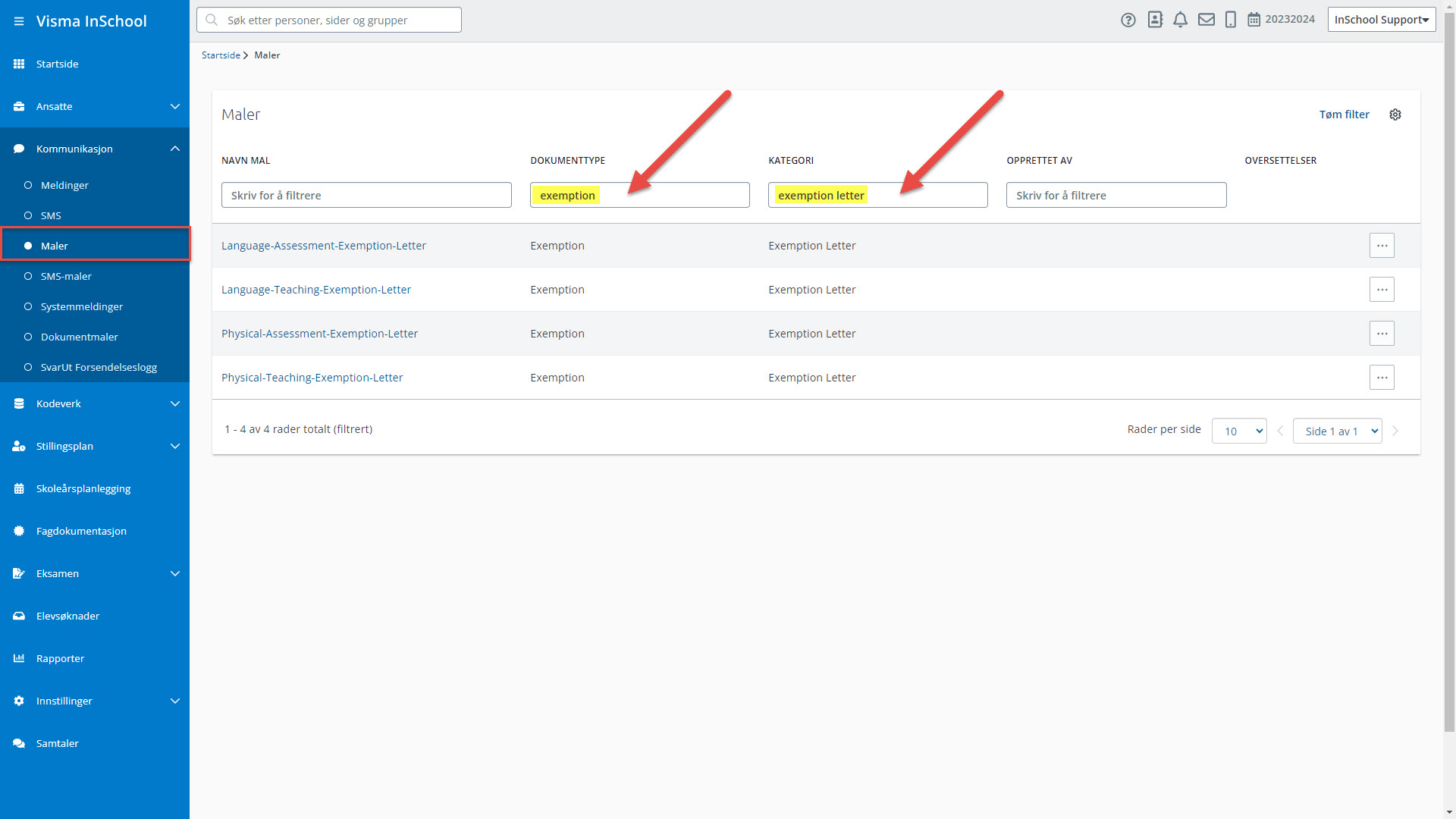Click the envelope messages icon
The image size is (1456, 819).
1207,20
